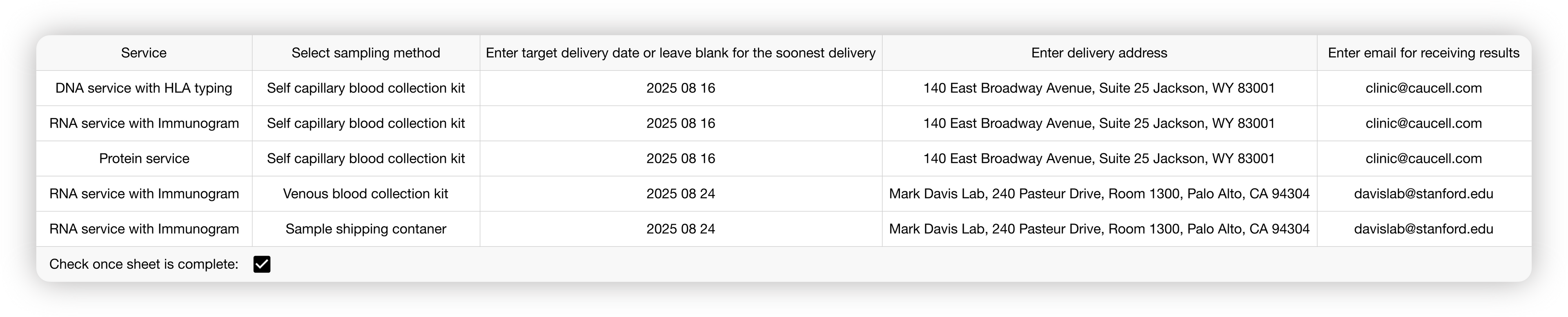
Task: Click the delivery date in DNA service row
Action: tap(681, 88)
